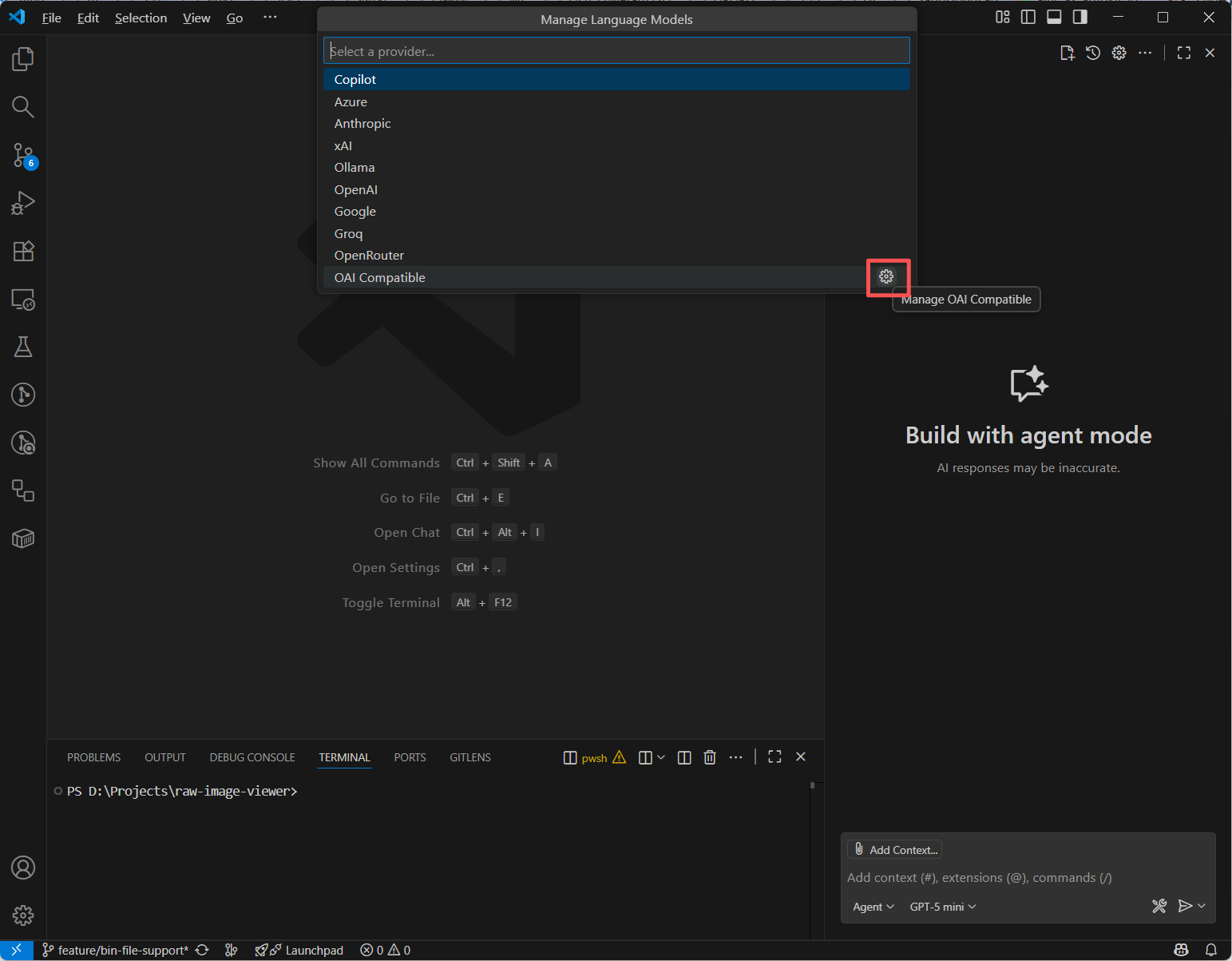Open Manage gear at bottom of activity bar
Screen dimensions: 1232x961
(x=23, y=915)
